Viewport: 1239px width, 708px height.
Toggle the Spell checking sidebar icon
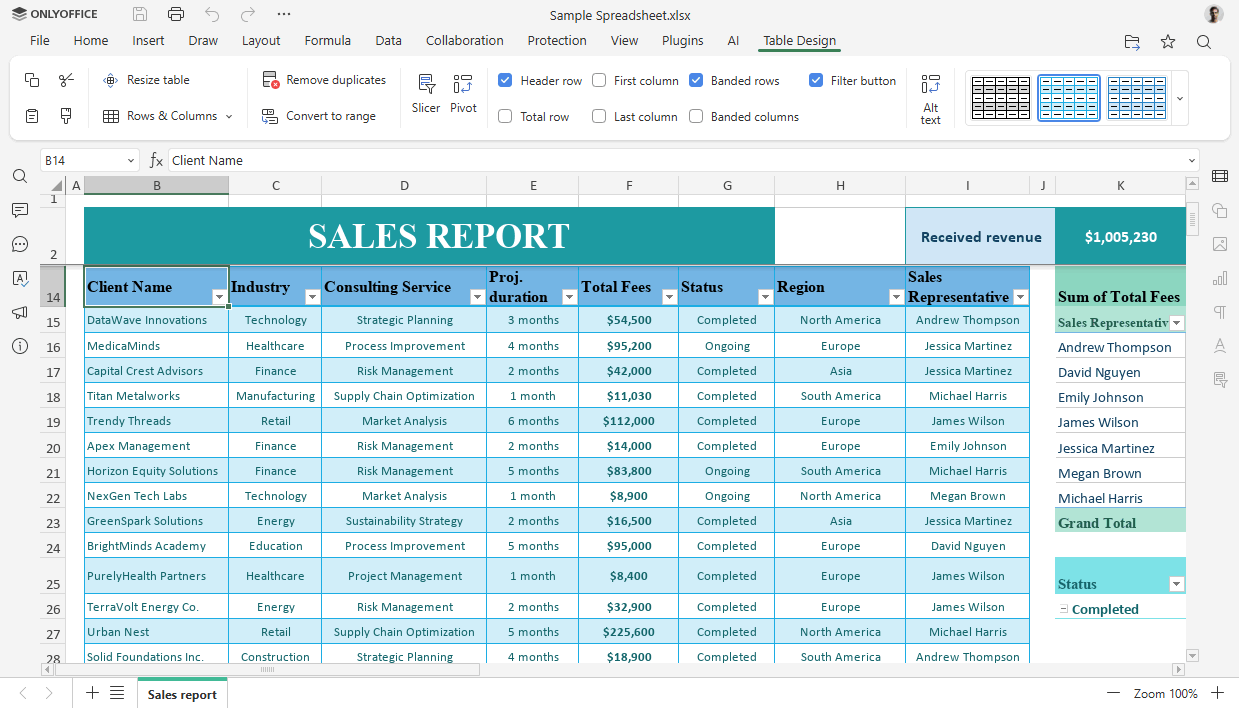click(19, 279)
